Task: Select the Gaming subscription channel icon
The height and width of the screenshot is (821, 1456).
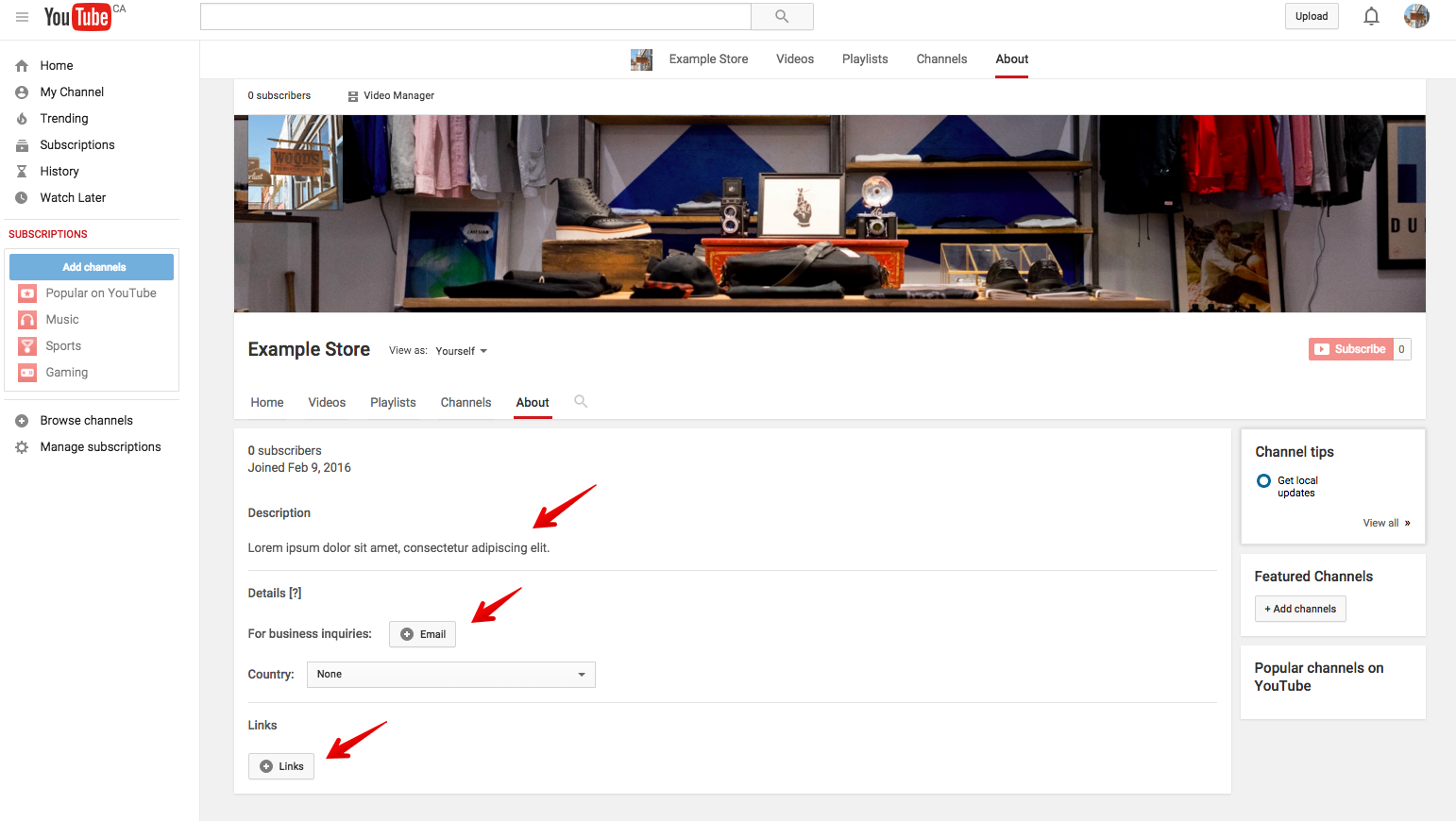Action: [x=27, y=372]
